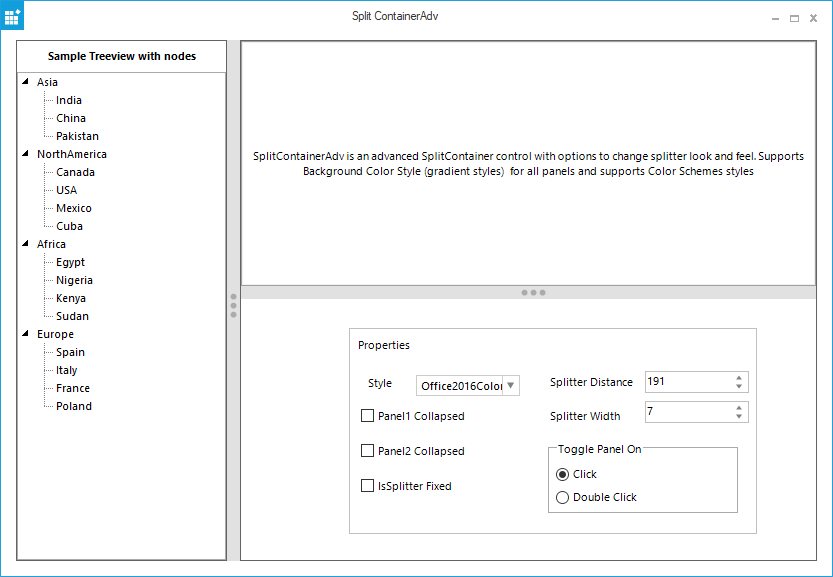Click the up arrow on Splitter Width

(x=737, y=407)
